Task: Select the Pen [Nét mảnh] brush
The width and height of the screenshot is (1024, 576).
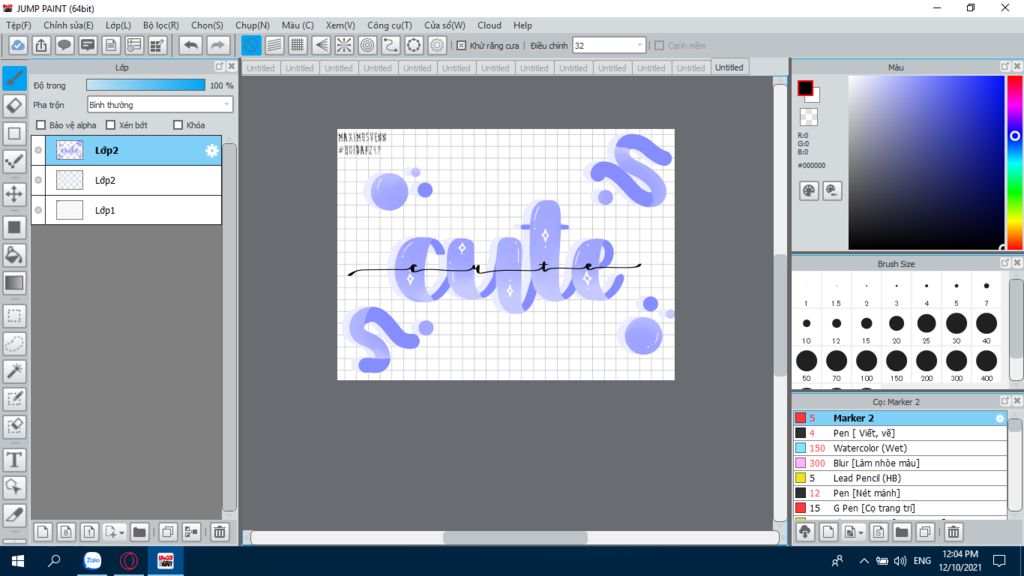Action: tap(900, 493)
